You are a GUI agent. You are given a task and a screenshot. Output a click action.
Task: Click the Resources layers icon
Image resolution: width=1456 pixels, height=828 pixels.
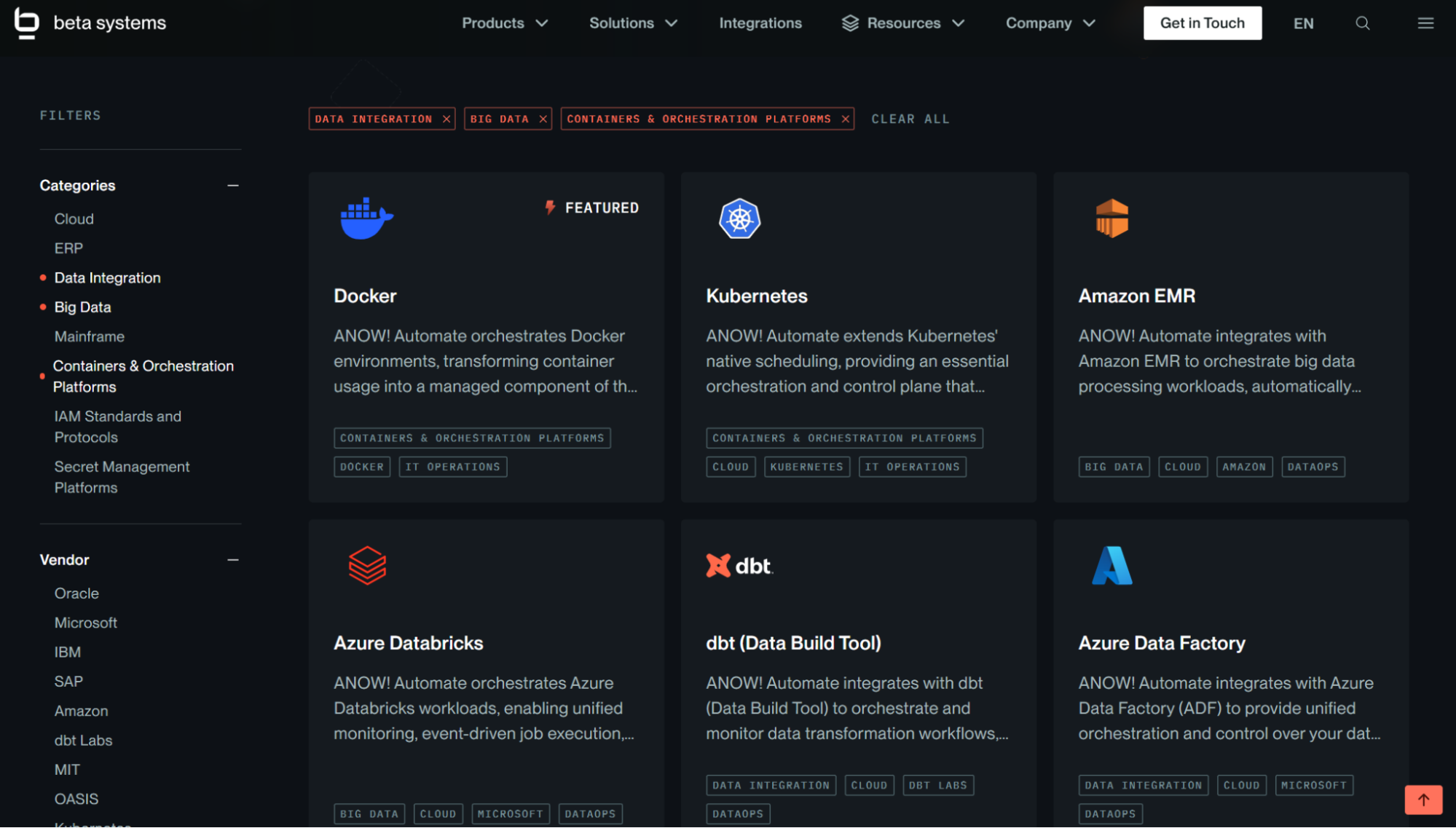pos(850,23)
